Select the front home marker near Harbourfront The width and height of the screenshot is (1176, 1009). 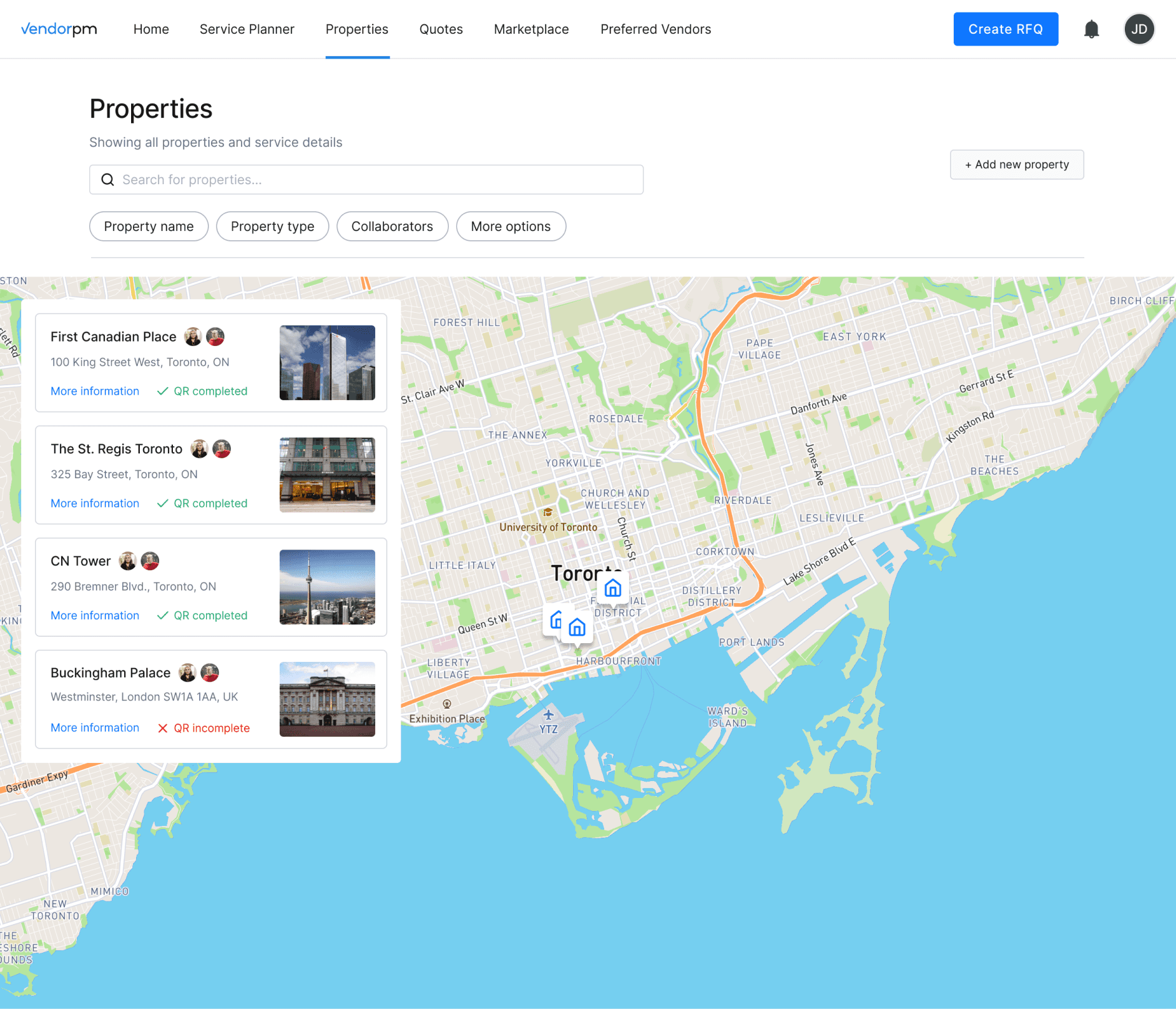pos(577,628)
